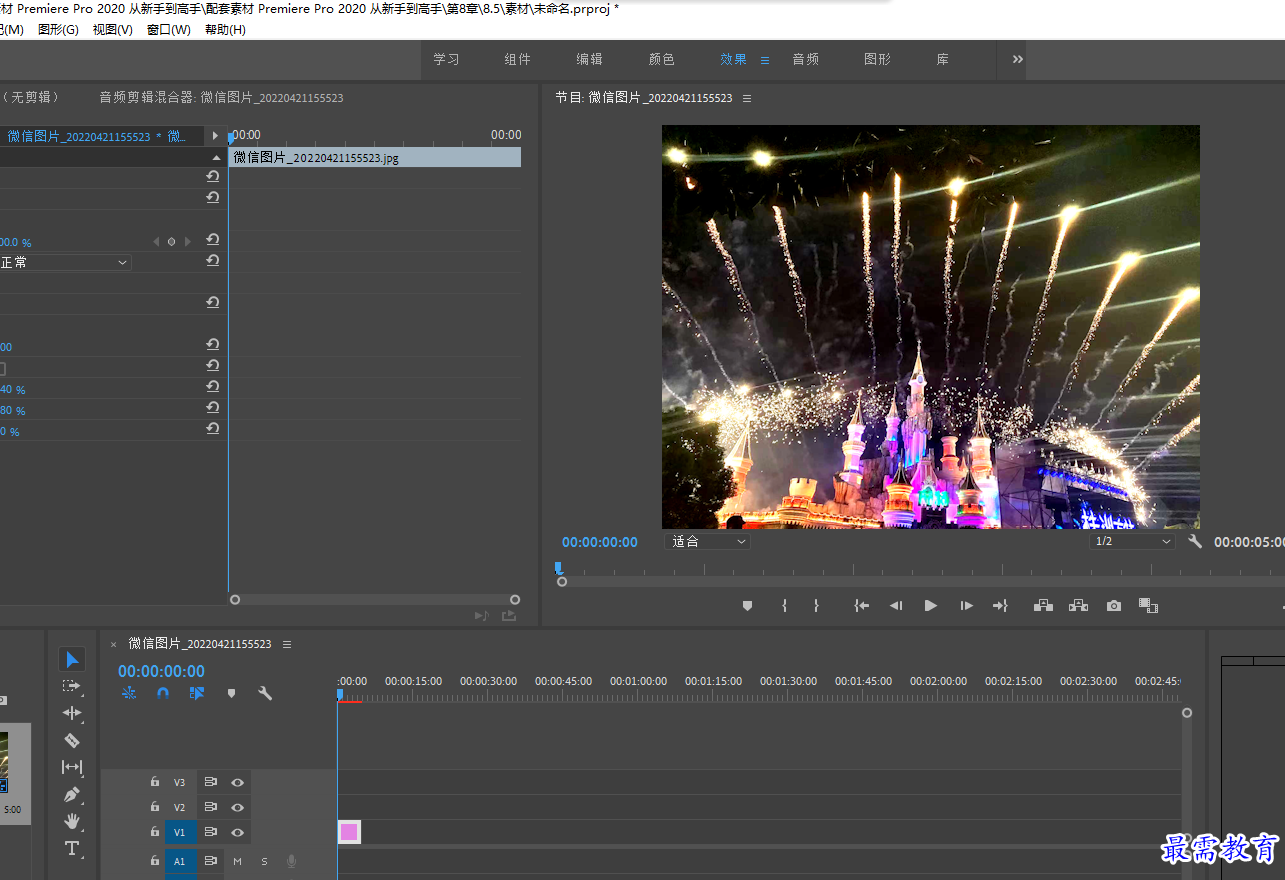Select the Hand tool
The width and height of the screenshot is (1285, 880).
[72, 821]
